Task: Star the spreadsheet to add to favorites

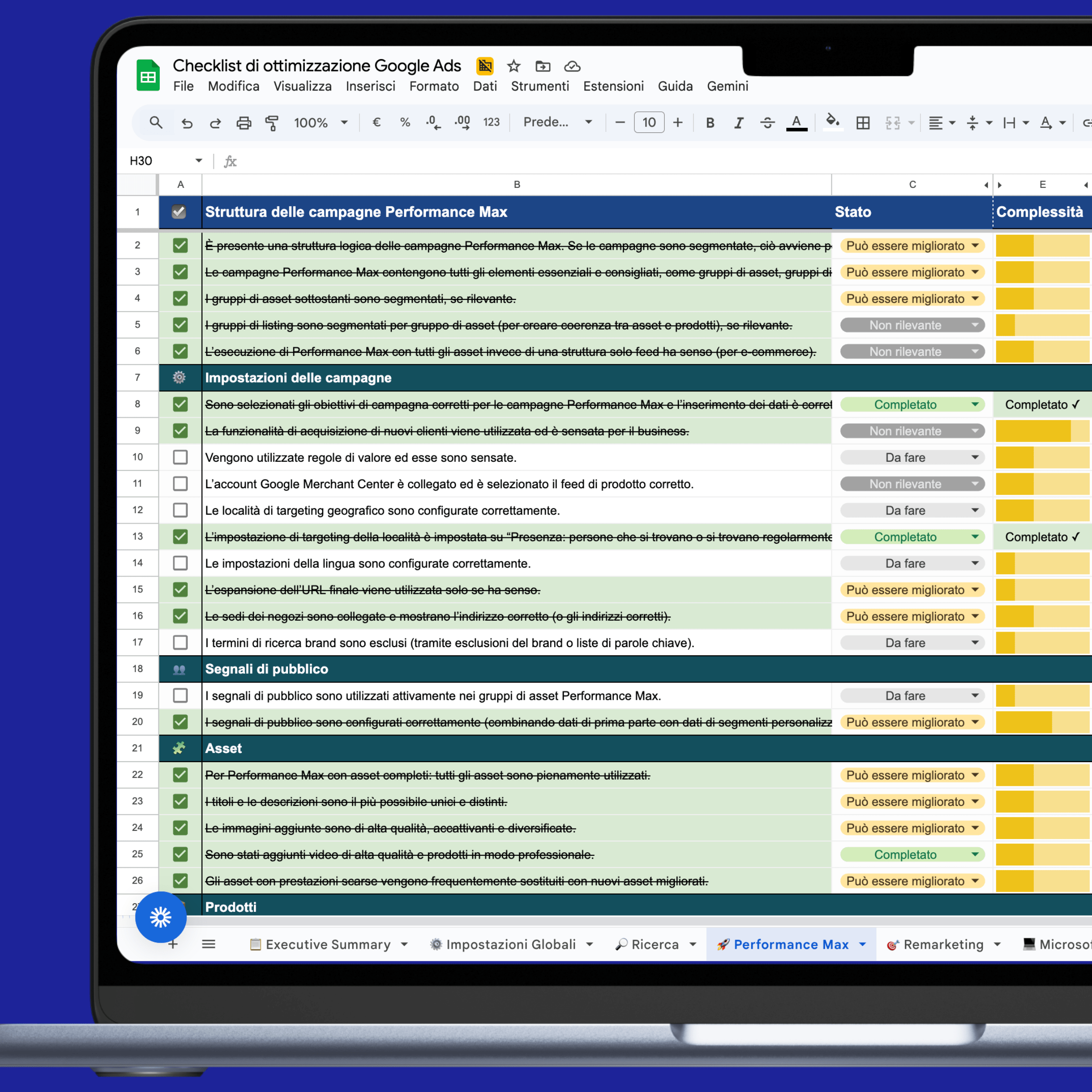Action: coord(513,66)
